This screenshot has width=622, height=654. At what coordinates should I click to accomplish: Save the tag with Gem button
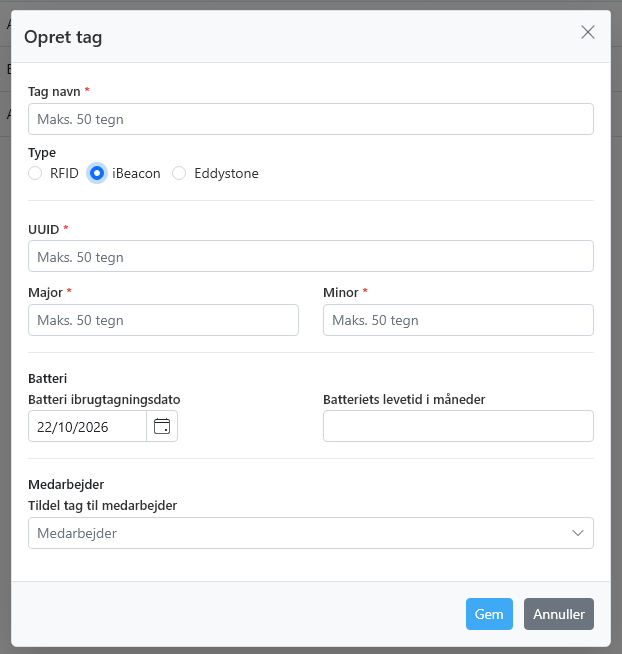(x=489, y=614)
